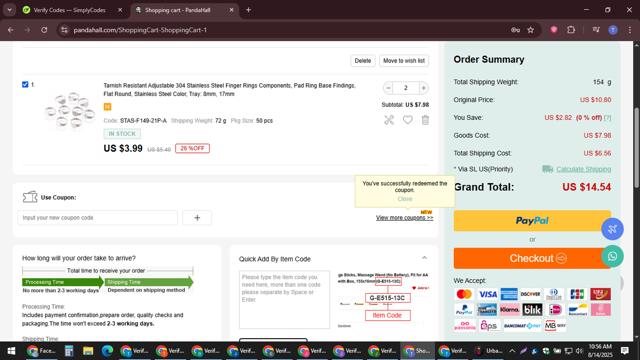Click the VISA payment logo
640x360 pixels.
click(487, 294)
